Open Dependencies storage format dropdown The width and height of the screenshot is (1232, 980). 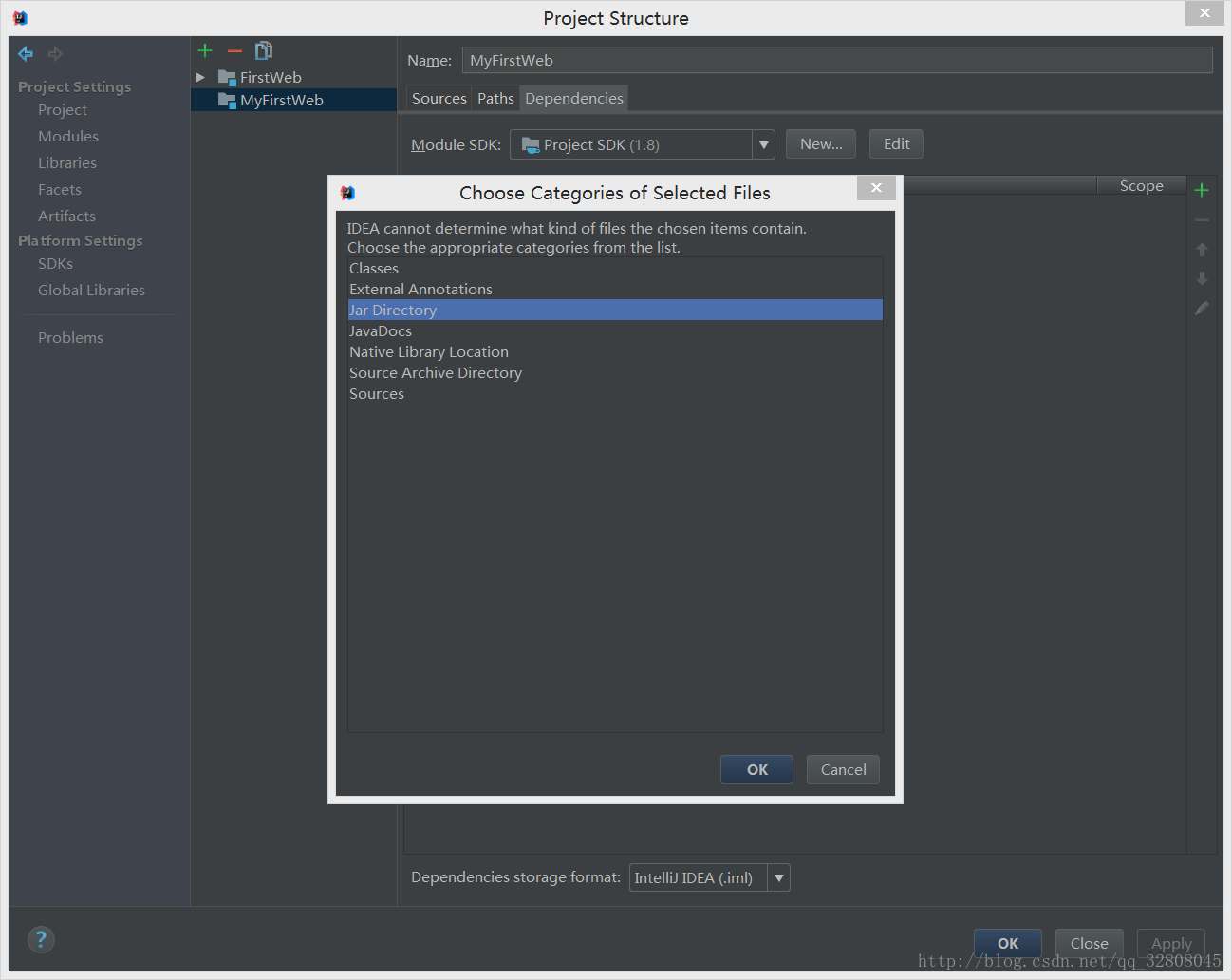pyautogui.click(x=778, y=877)
